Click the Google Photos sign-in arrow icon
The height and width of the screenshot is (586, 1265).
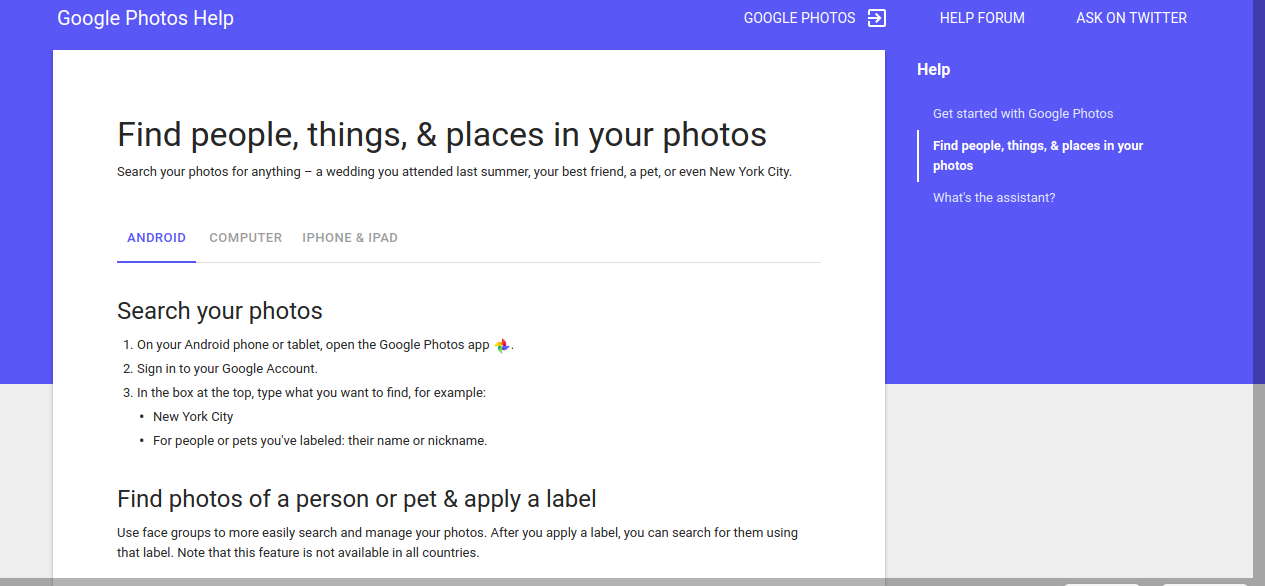(x=877, y=18)
